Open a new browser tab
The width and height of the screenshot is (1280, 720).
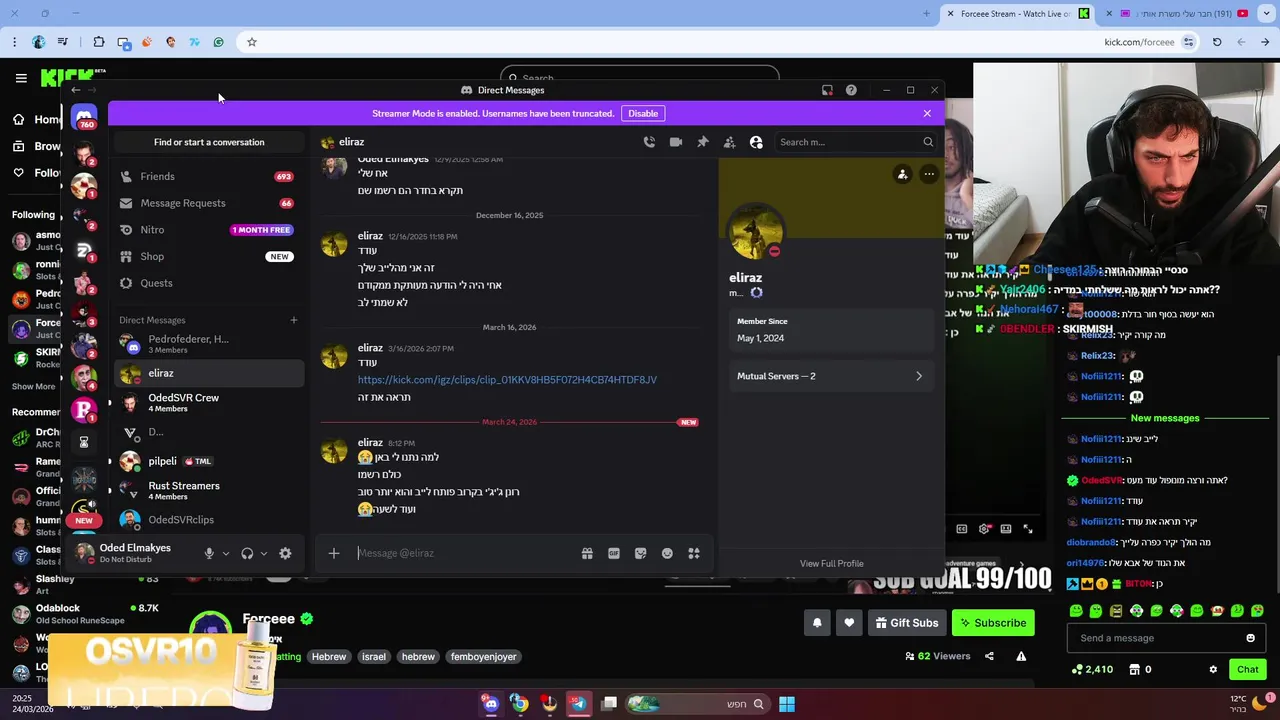[926, 14]
